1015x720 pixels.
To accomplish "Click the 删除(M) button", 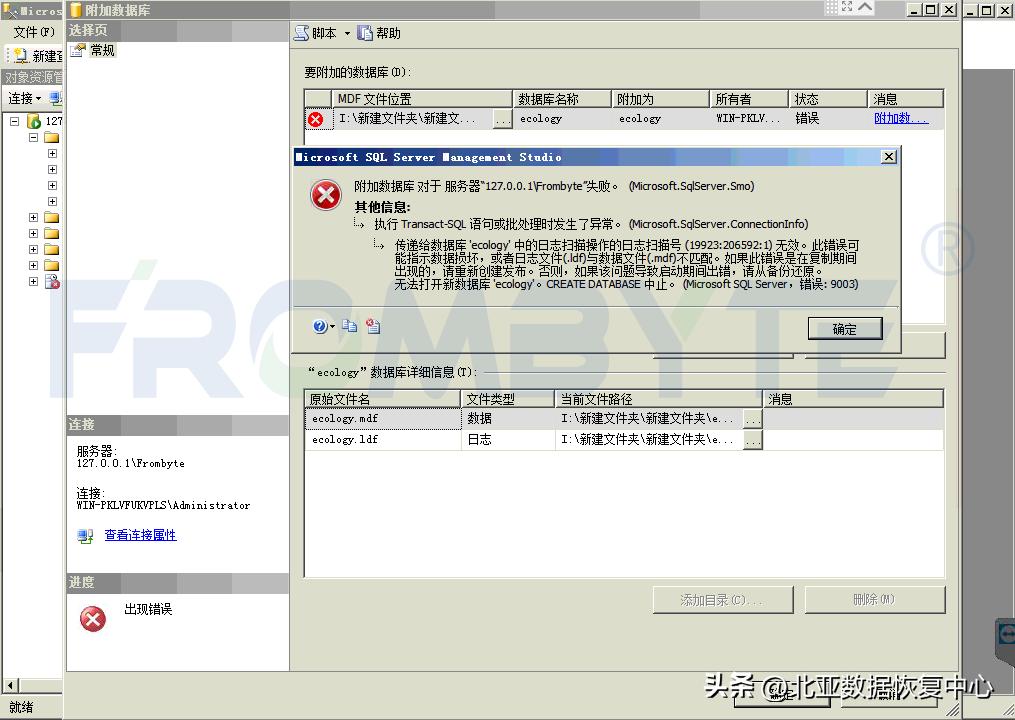I will pos(874,599).
